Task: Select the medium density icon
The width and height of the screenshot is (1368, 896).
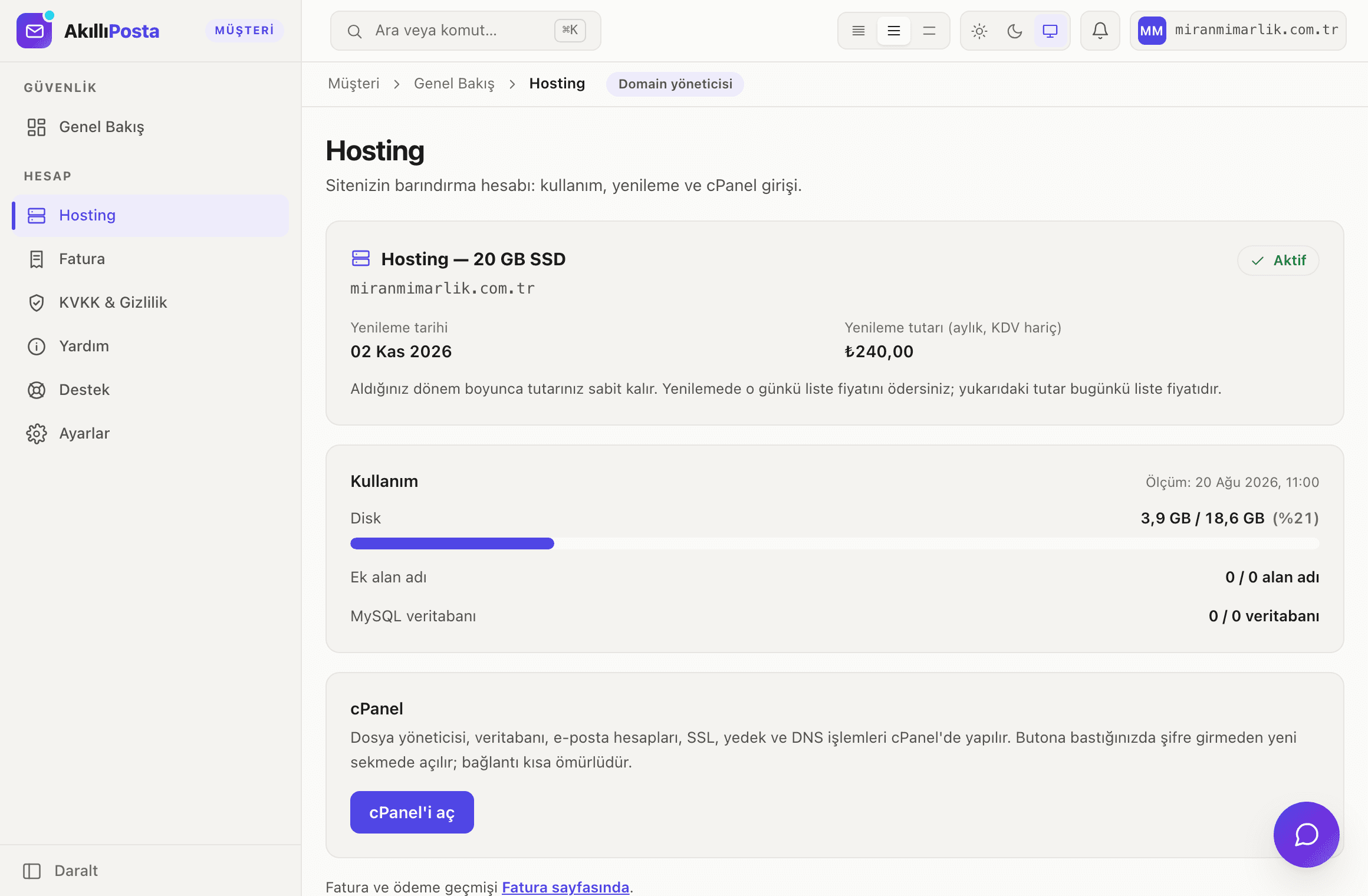Action: pyautogui.click(x=894, y=31)
